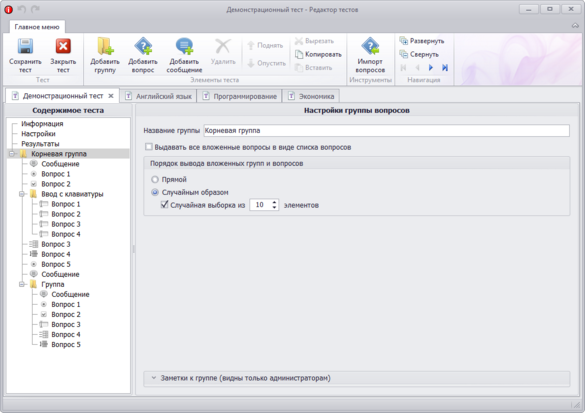Click the Копировать toolbar item
This screenshot has height=413, width=585.
click(x=318, y=54)
